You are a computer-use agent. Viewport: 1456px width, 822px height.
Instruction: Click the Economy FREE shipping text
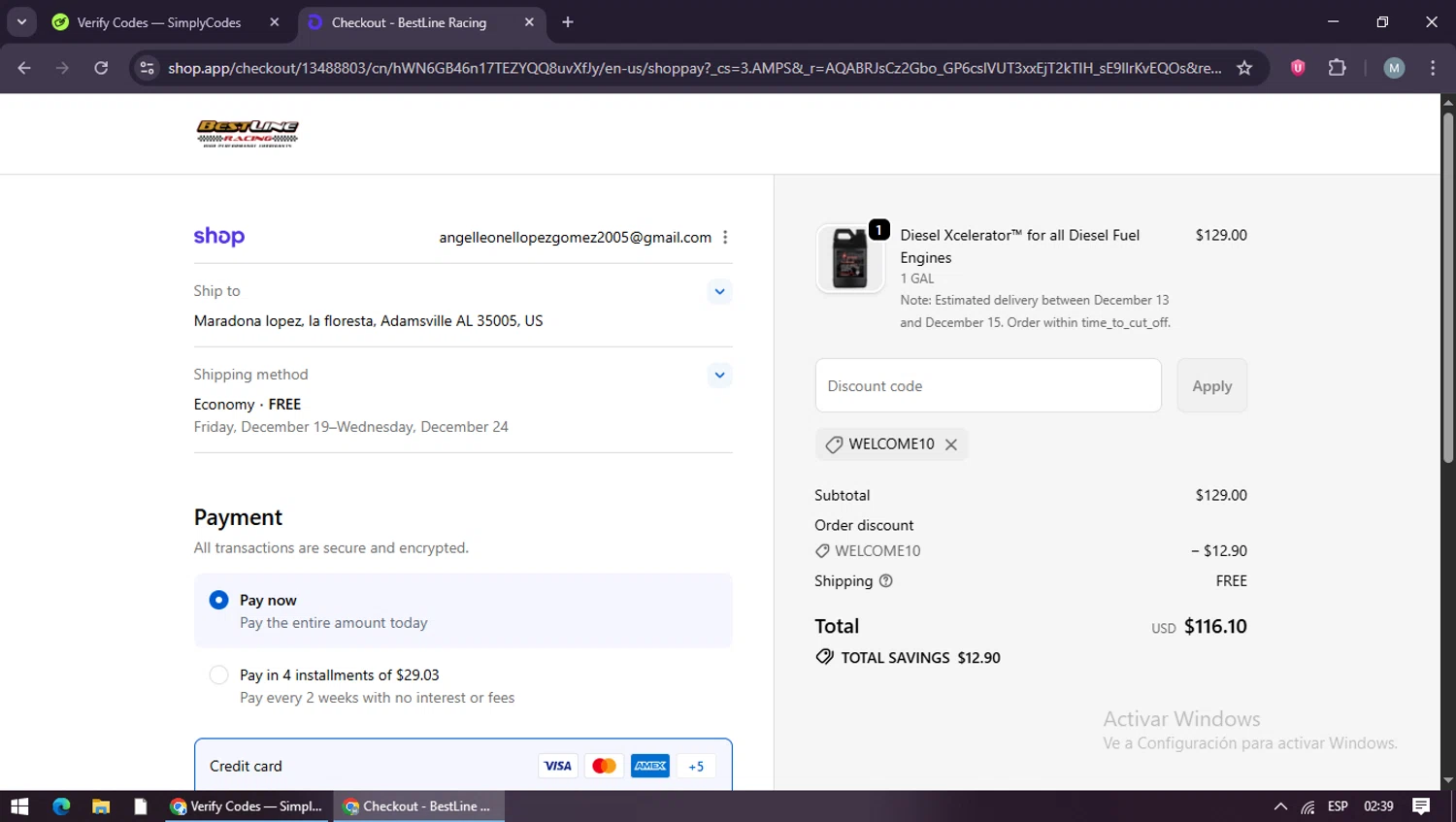[x=248, y=404]
